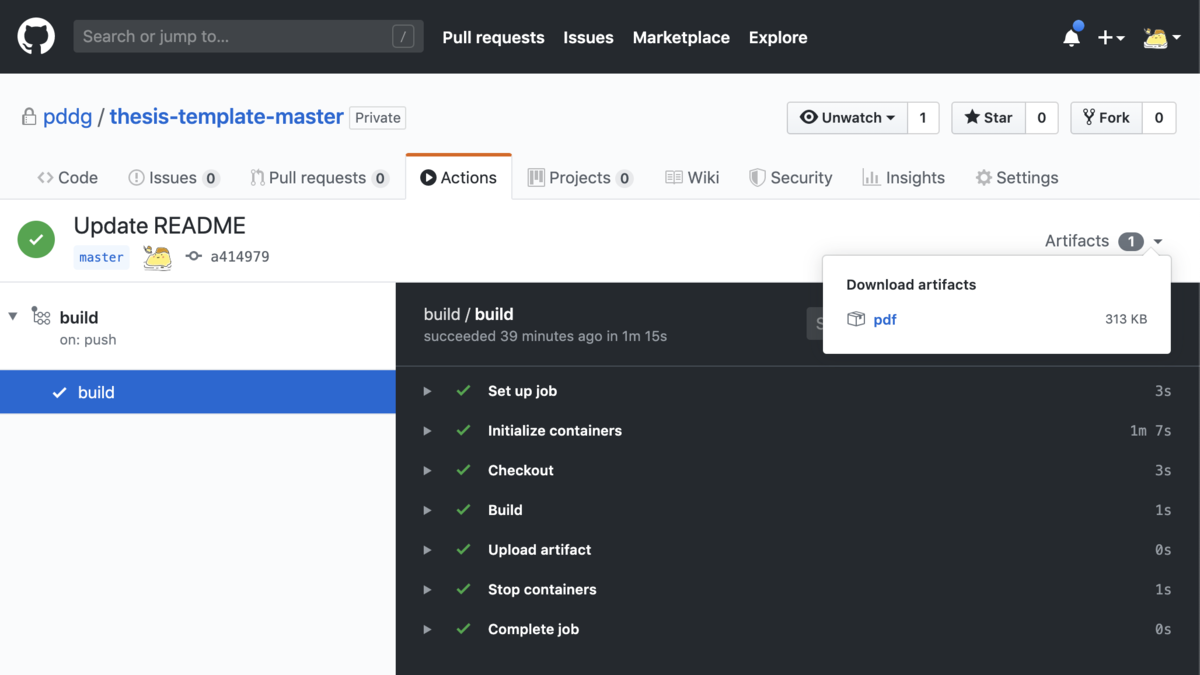Collapse the Artifacts dropdown
The image size is (1200, 675).
(x=1104, y=241)
